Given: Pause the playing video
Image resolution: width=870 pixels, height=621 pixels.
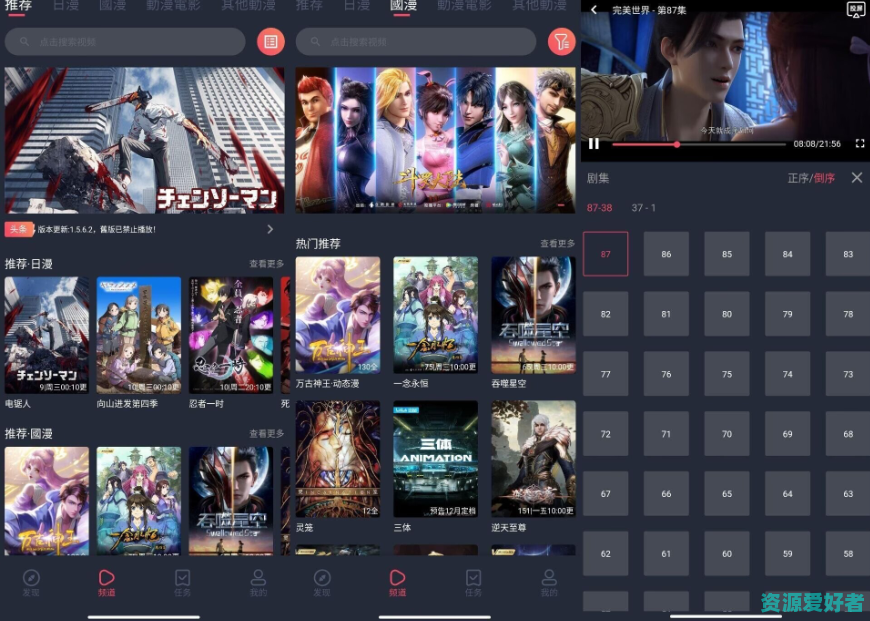Looking at the screenshot, I should coord(594,144).
